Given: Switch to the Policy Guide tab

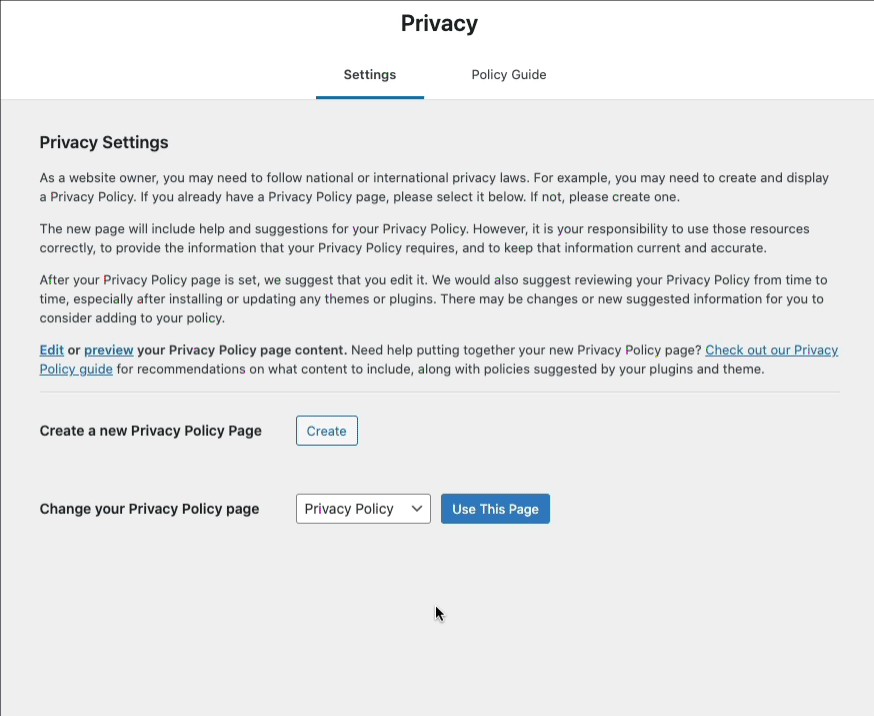Looking at the screenshot, I should tap(508, 74).
